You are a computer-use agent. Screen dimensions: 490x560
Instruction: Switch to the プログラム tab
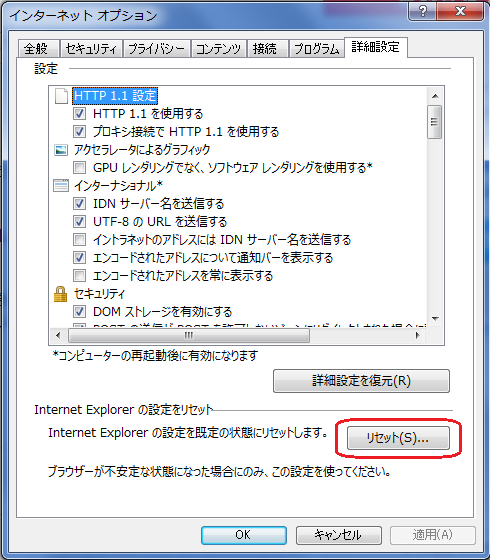316,49
